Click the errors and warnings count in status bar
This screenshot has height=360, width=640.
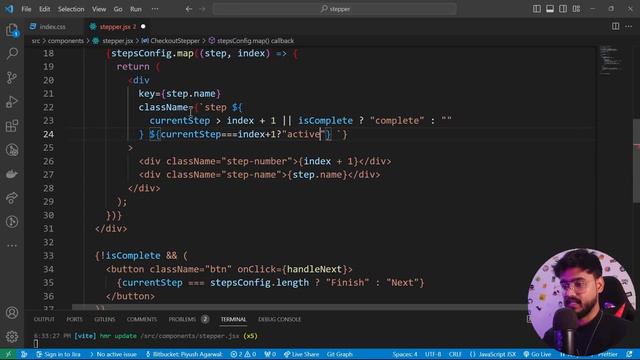(x=243, y=354)
